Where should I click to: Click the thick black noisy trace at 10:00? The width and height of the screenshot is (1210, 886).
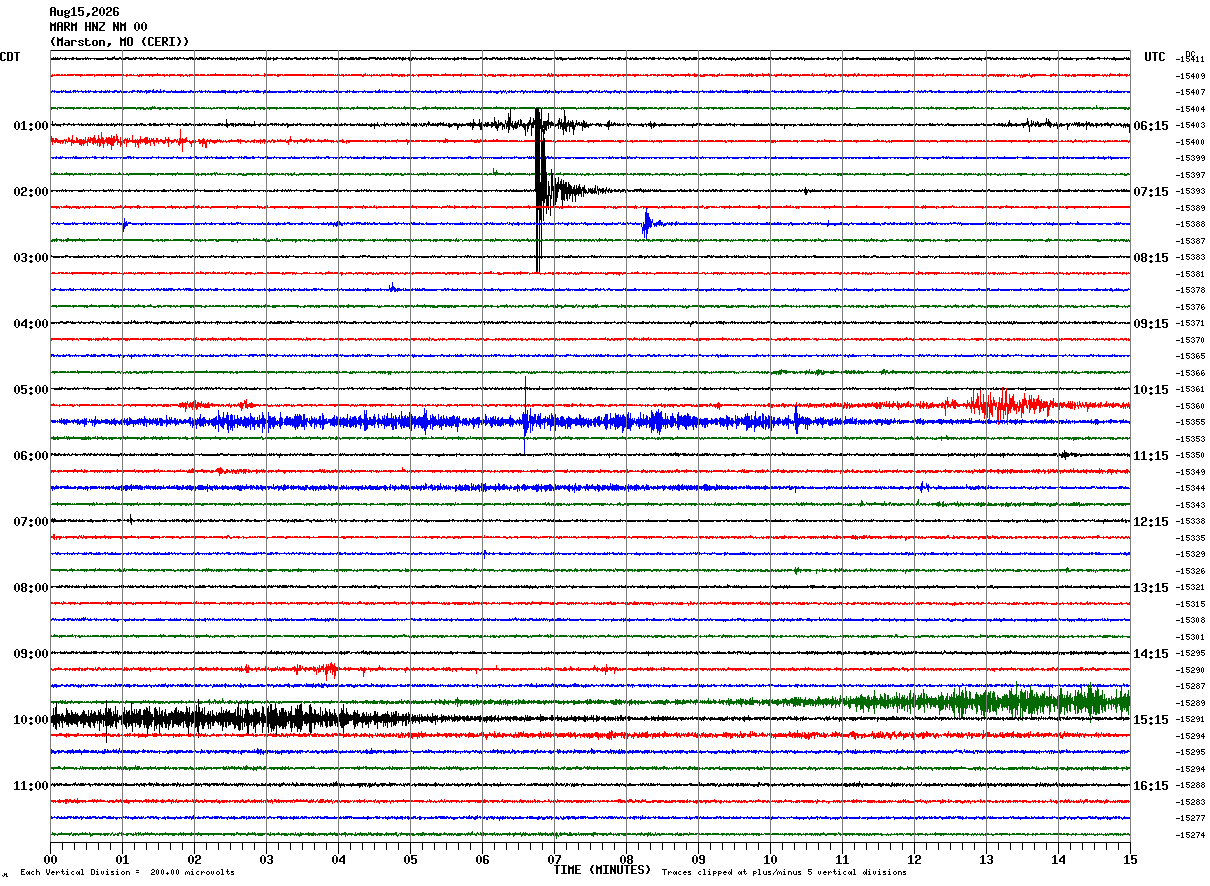230,718
